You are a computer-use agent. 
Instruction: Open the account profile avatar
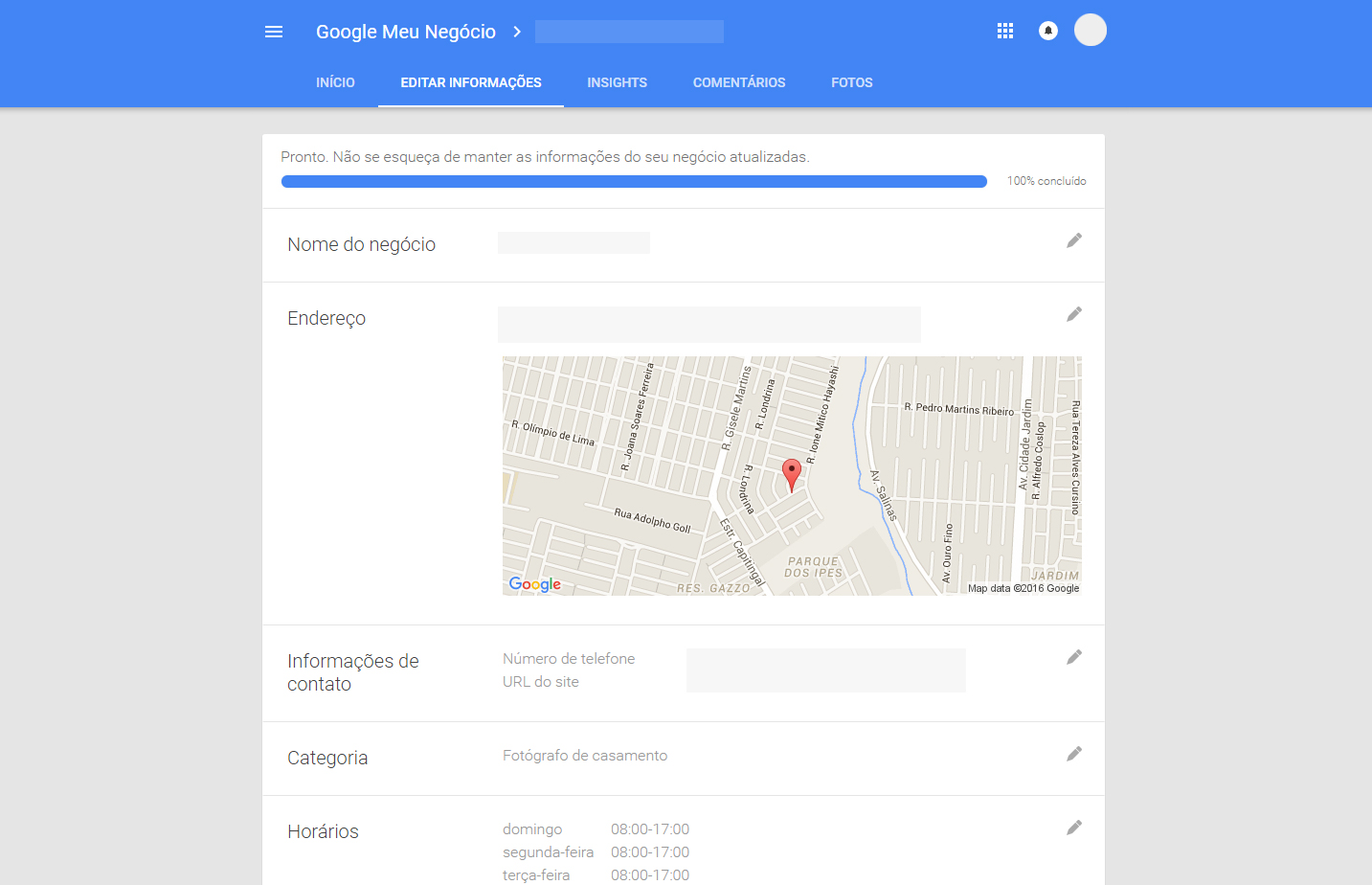click(1090, 31)
